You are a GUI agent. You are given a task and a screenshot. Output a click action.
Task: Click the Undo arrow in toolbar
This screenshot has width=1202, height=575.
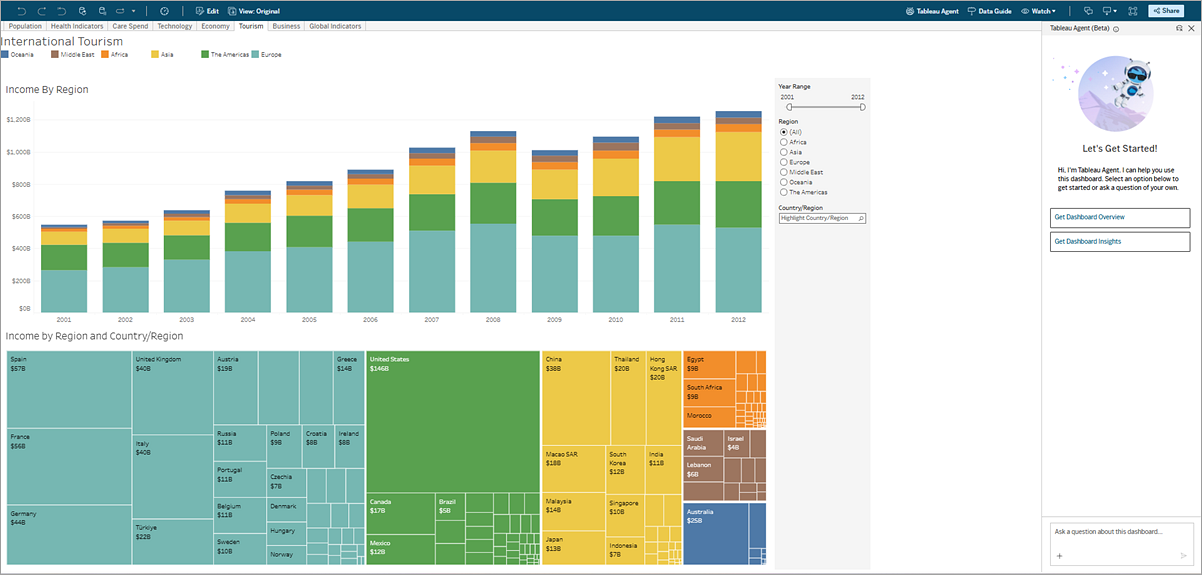point(22,10)
